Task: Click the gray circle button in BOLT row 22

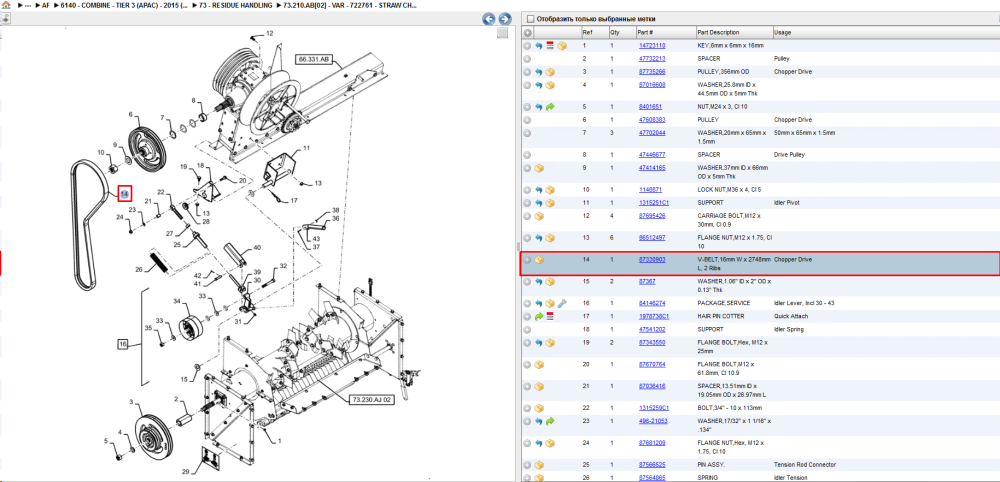Action: click(x=527, y=408)
